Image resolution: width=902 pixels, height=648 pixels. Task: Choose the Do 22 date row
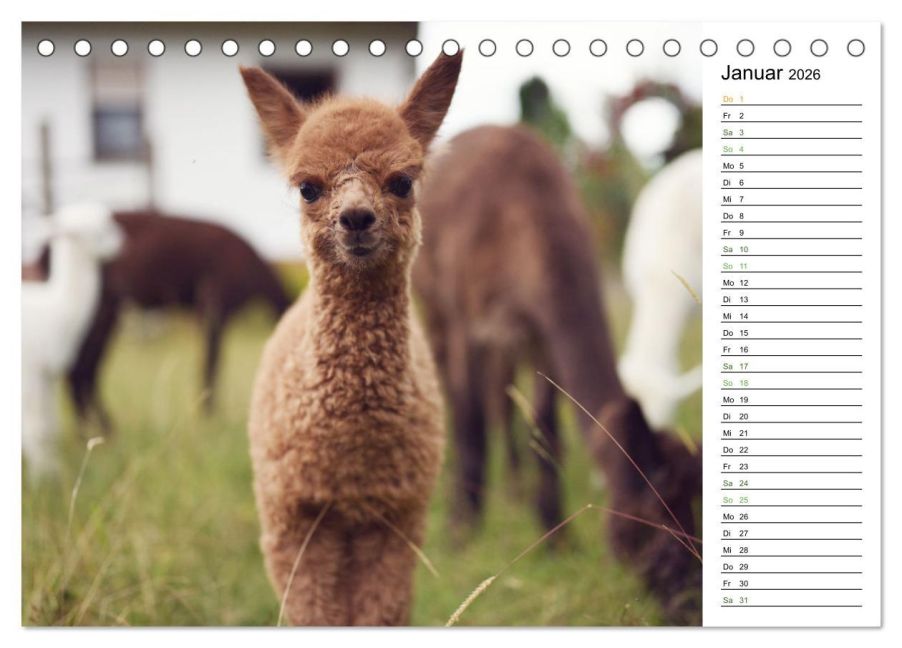click(790, 449)
